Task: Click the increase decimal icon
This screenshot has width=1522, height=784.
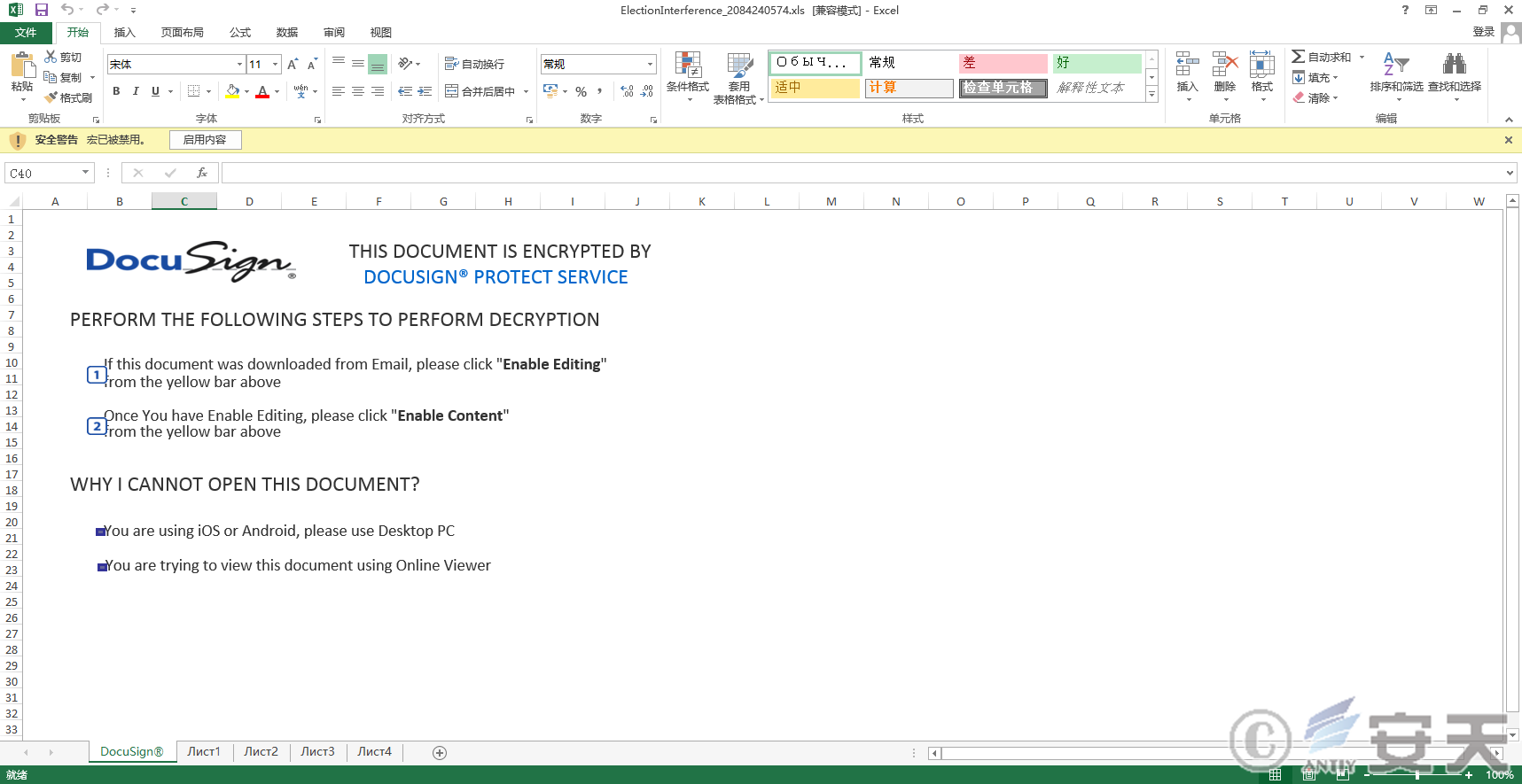Action: [x=627, y=91]
